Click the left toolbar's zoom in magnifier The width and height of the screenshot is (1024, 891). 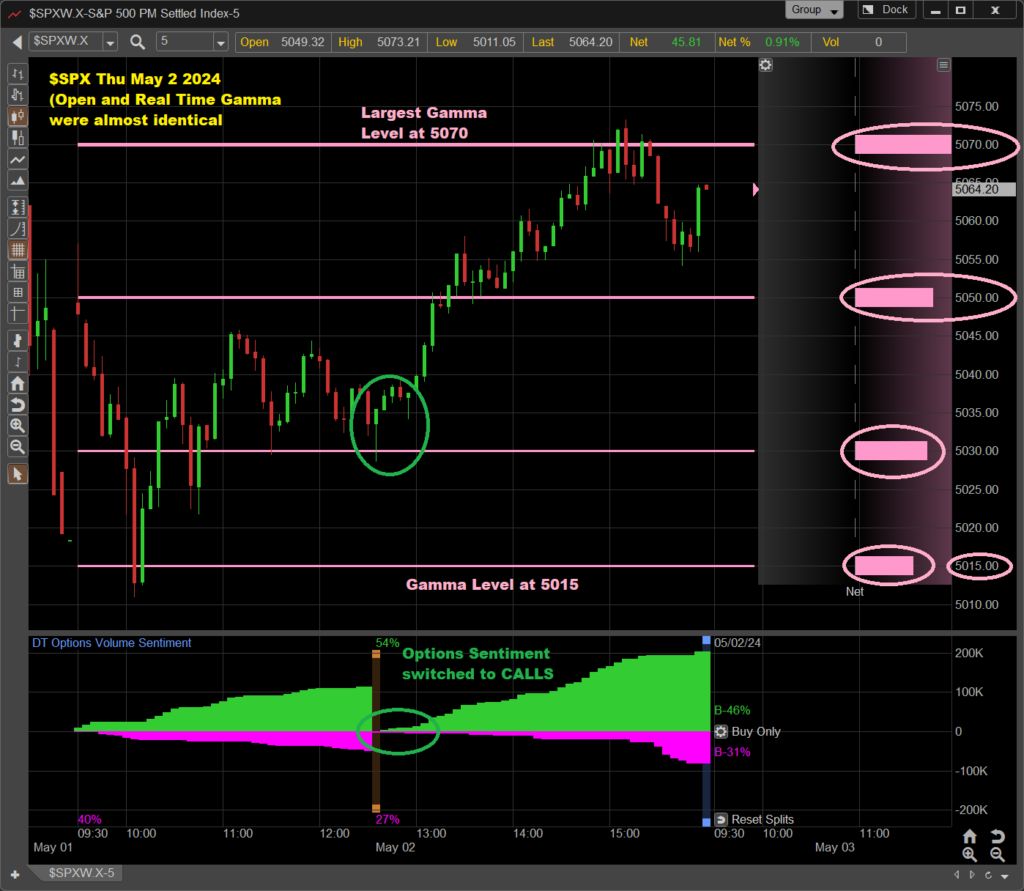[x=17, y=425]
